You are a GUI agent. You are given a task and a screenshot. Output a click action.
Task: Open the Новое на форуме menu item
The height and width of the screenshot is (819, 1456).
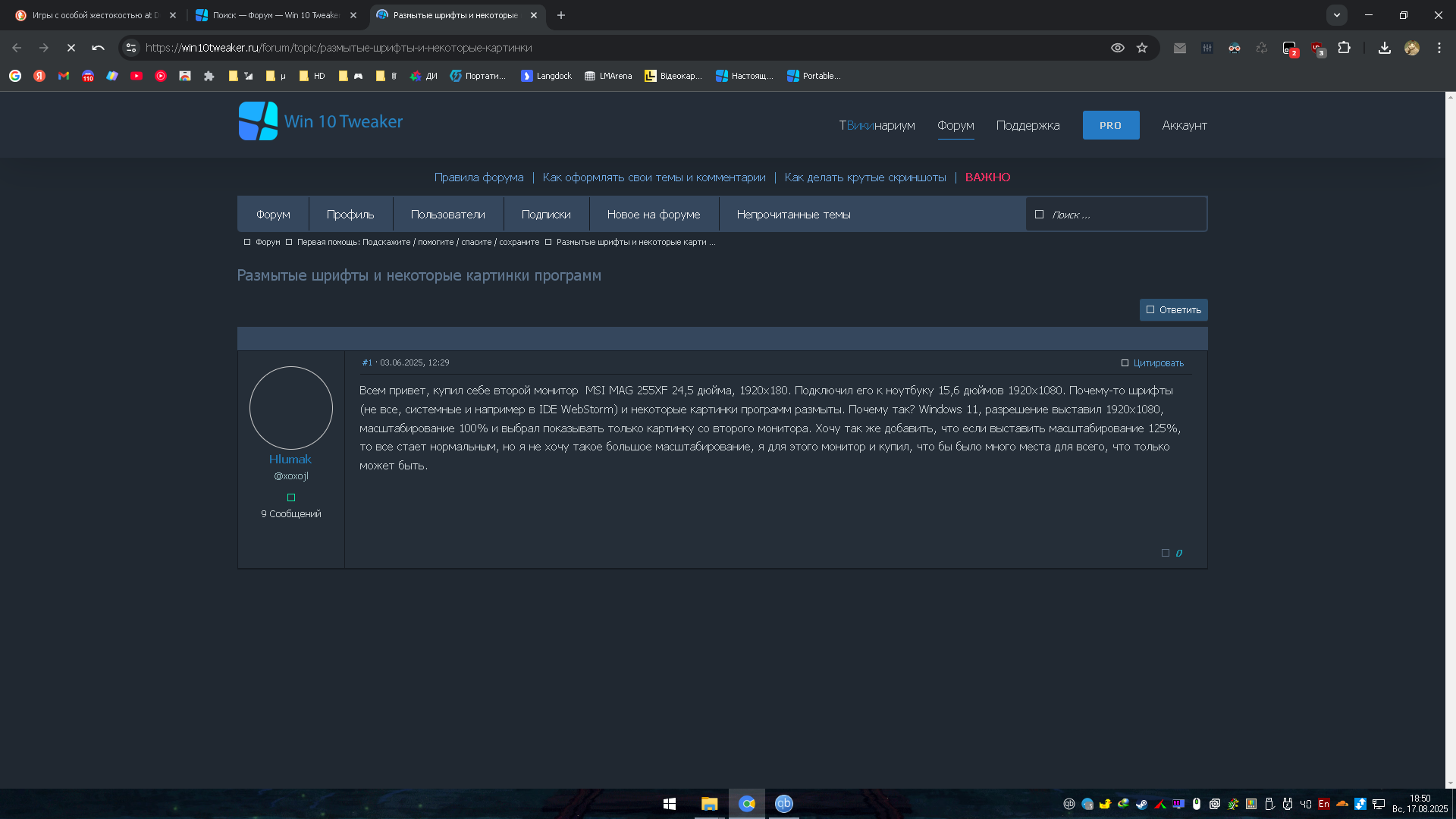[653, 215]
